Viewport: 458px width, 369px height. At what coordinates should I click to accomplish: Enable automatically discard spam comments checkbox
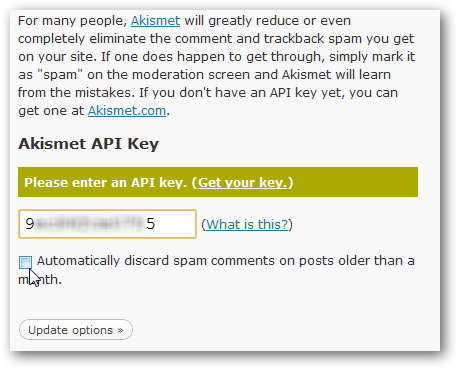click(x=25, y=262)
